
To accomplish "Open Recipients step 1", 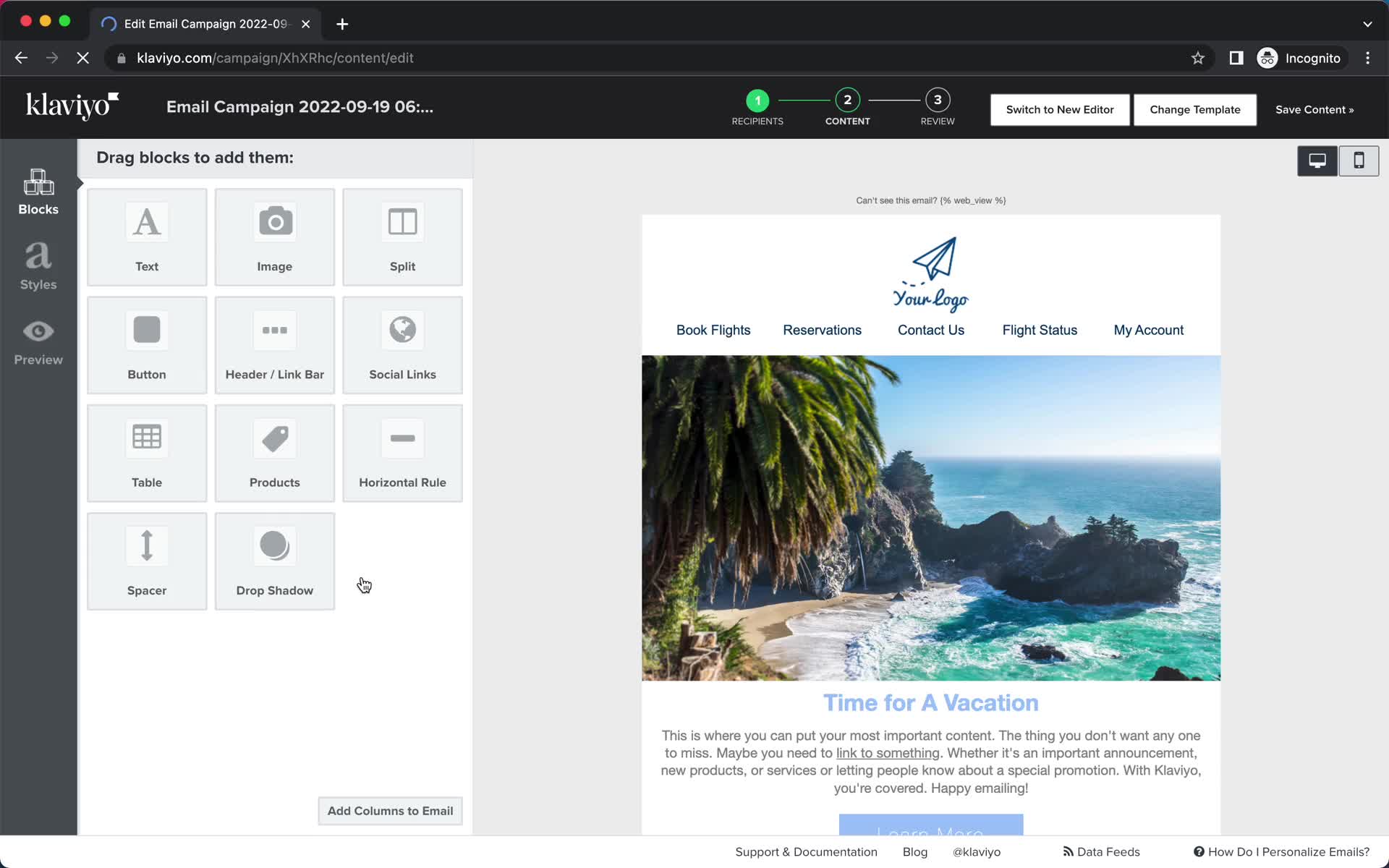I will (x=758, y=100).
